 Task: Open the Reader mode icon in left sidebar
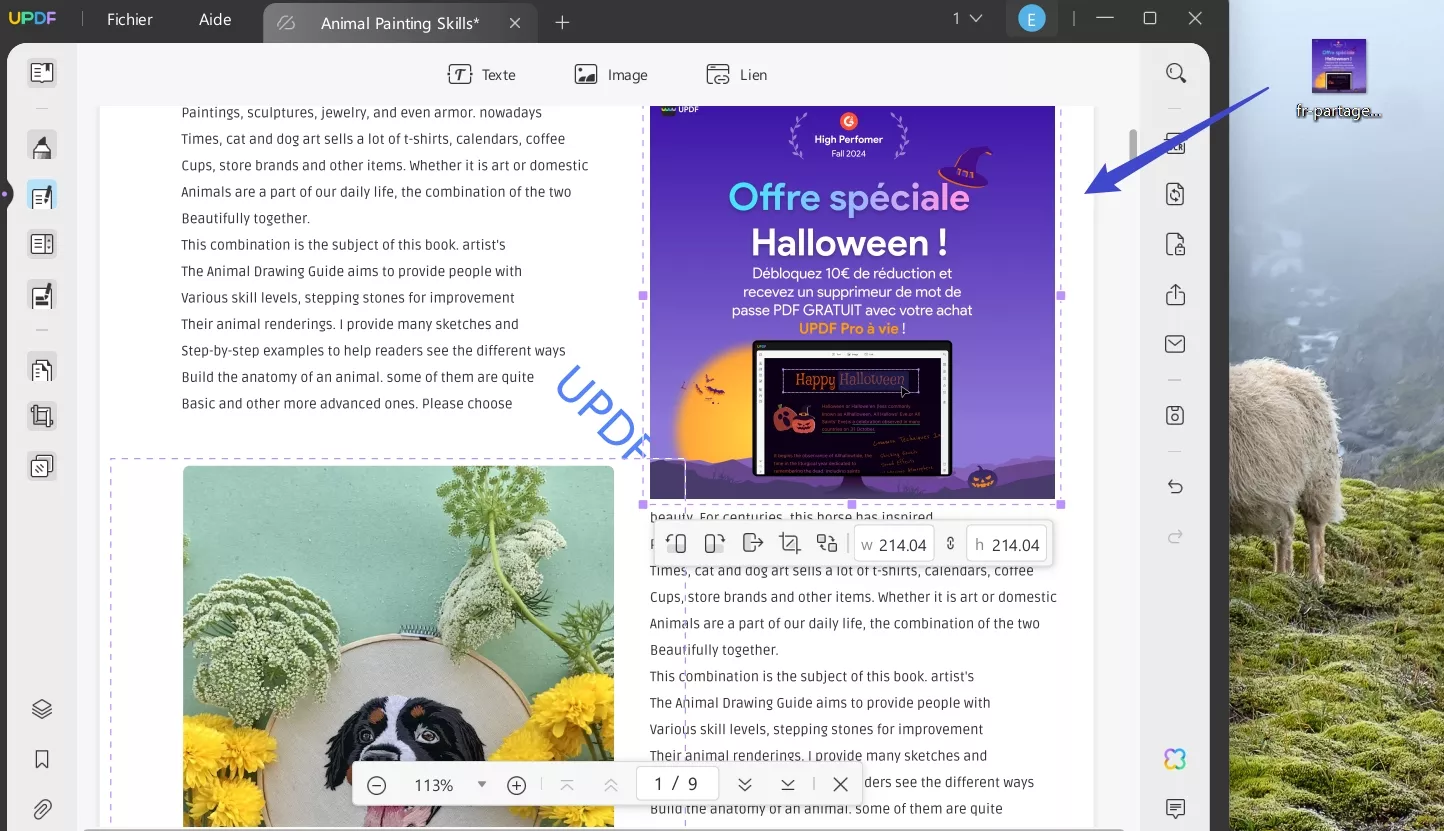41,73
